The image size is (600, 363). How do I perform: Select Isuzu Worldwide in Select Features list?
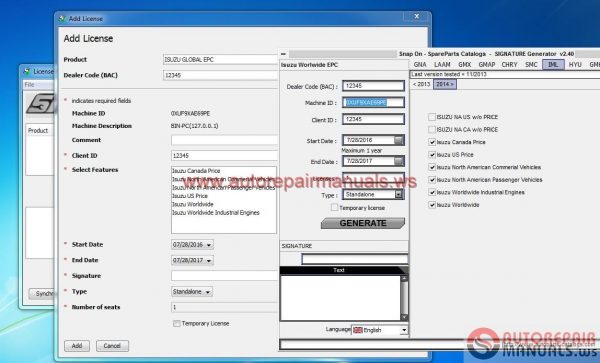tap(192, 204)
